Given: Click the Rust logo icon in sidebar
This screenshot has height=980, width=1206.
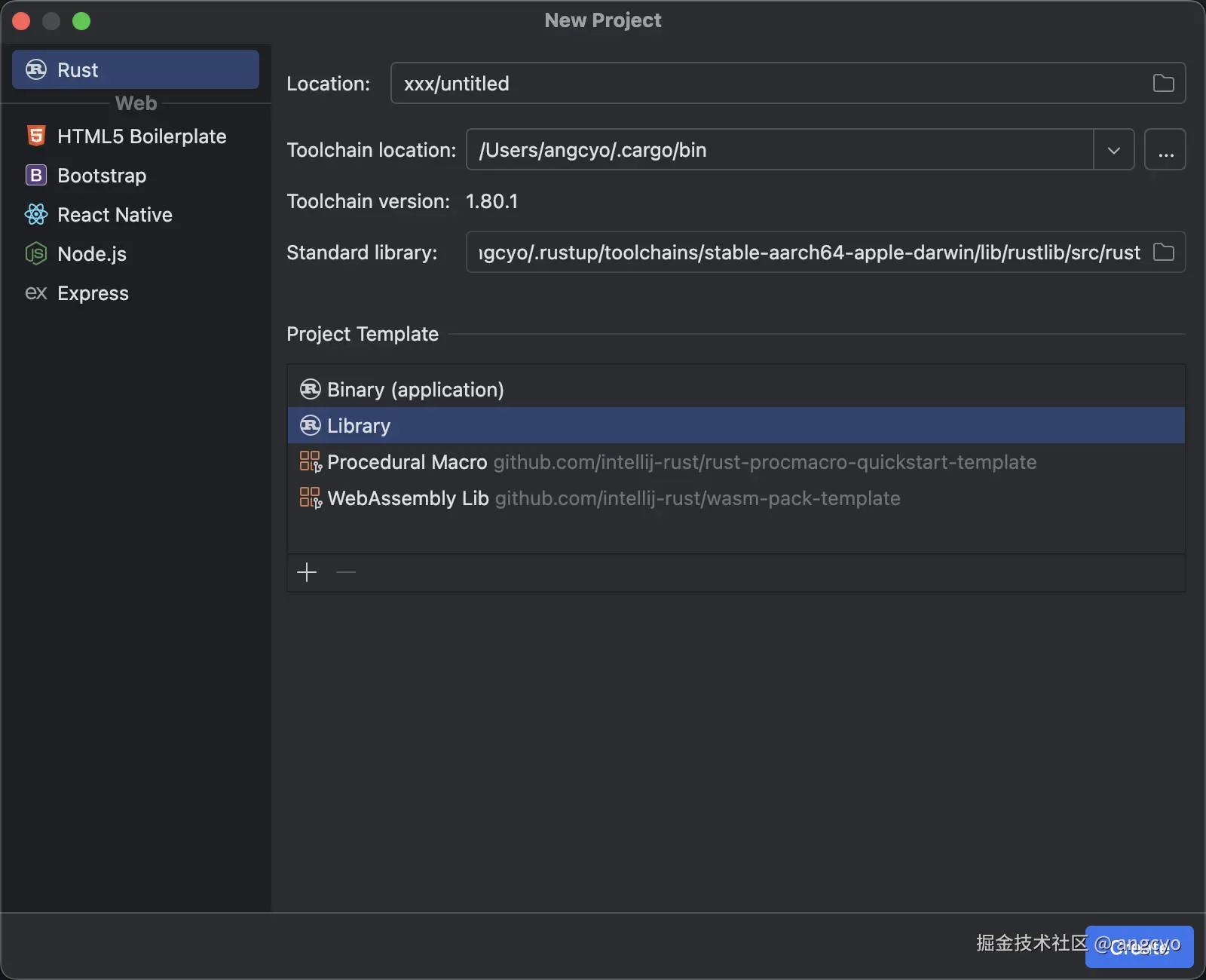Looking at the screenshot, I should [36, 70].
